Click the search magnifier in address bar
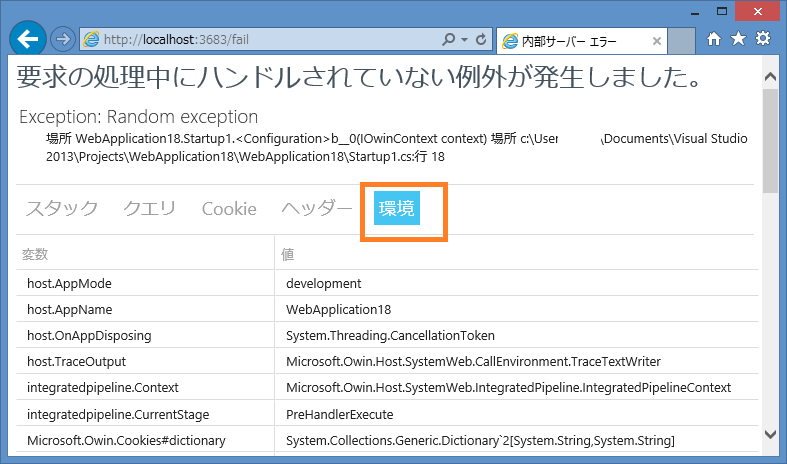This screenshot has width=787, height=464. [448, 39]
